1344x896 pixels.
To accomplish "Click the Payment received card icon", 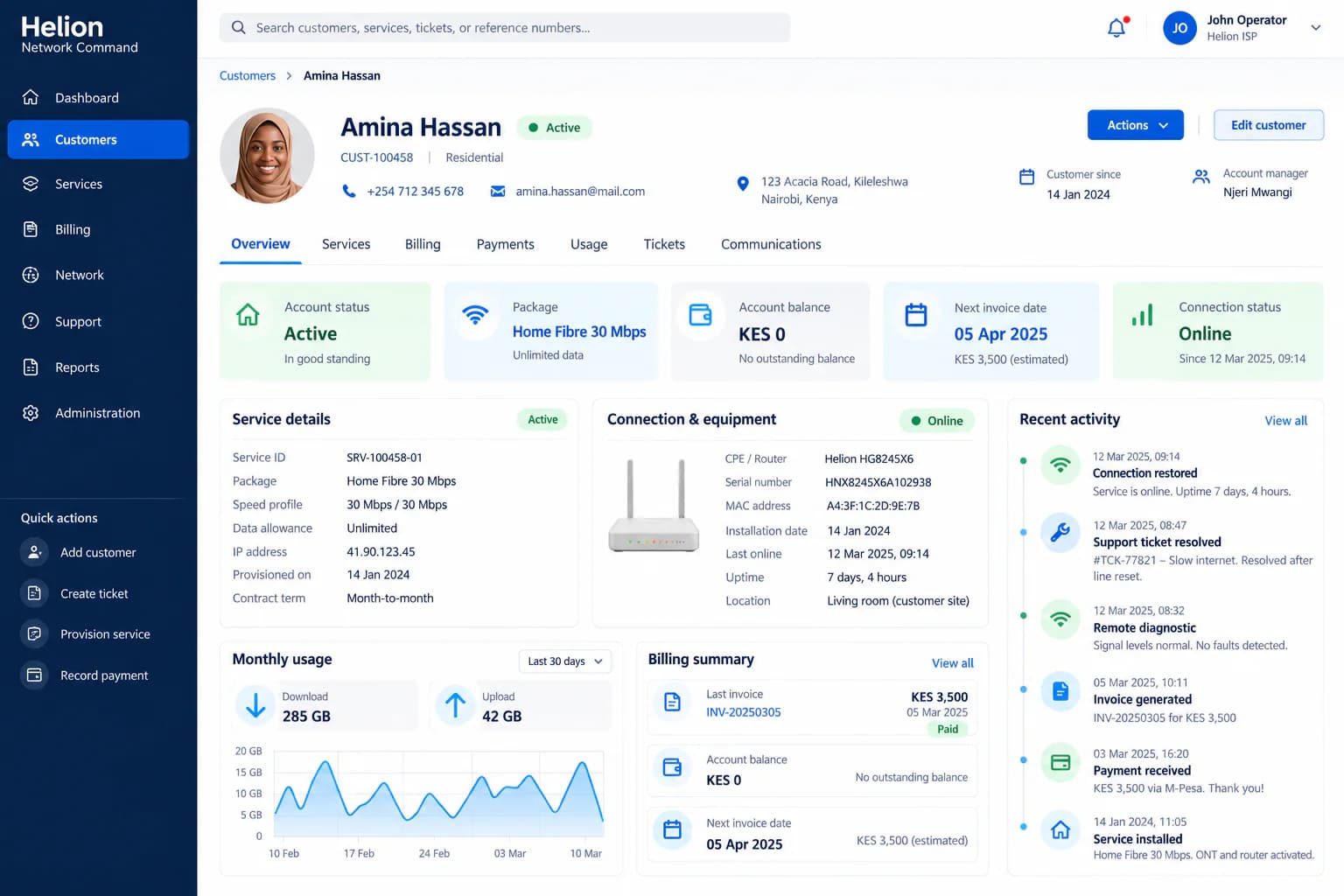I will (x=1060, y=762).
